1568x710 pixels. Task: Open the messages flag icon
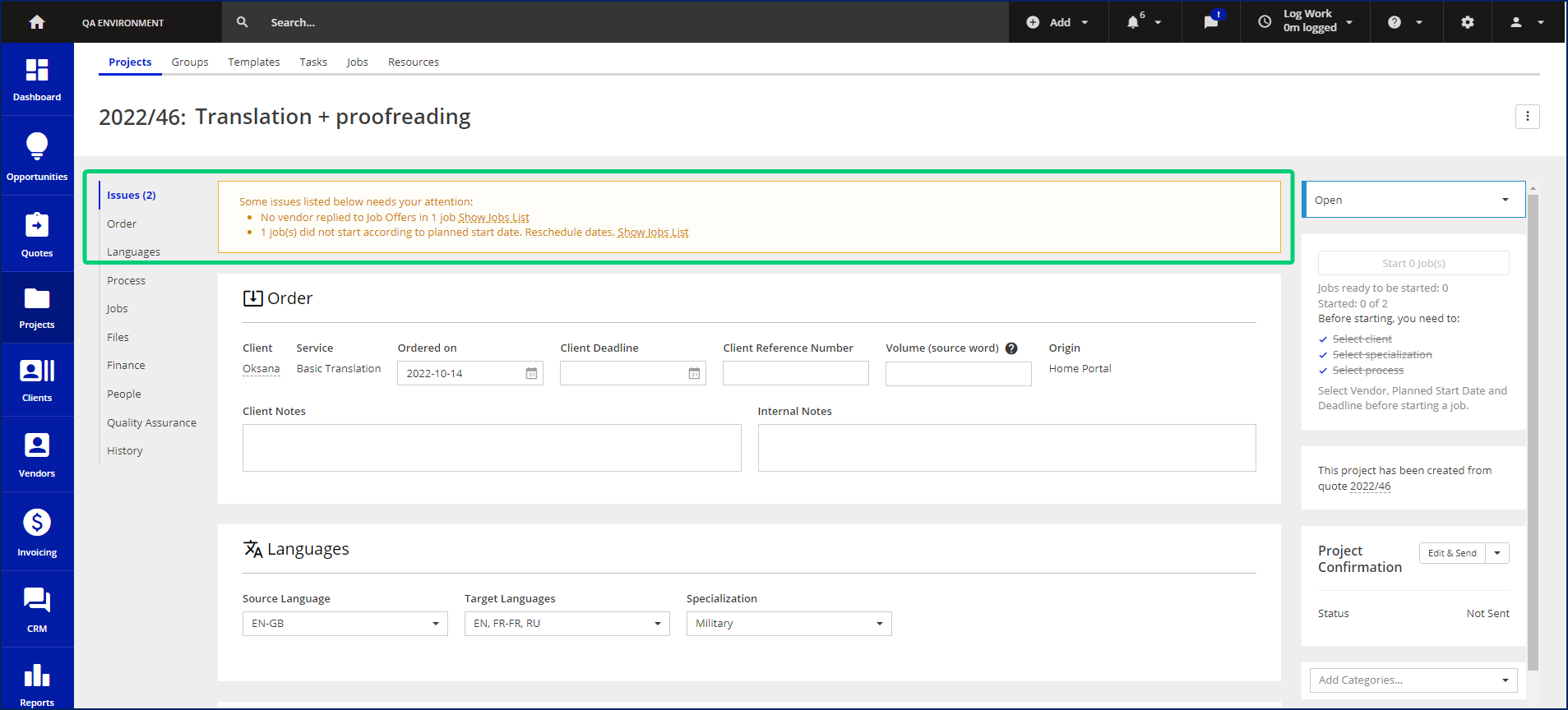coord(1212,21)
